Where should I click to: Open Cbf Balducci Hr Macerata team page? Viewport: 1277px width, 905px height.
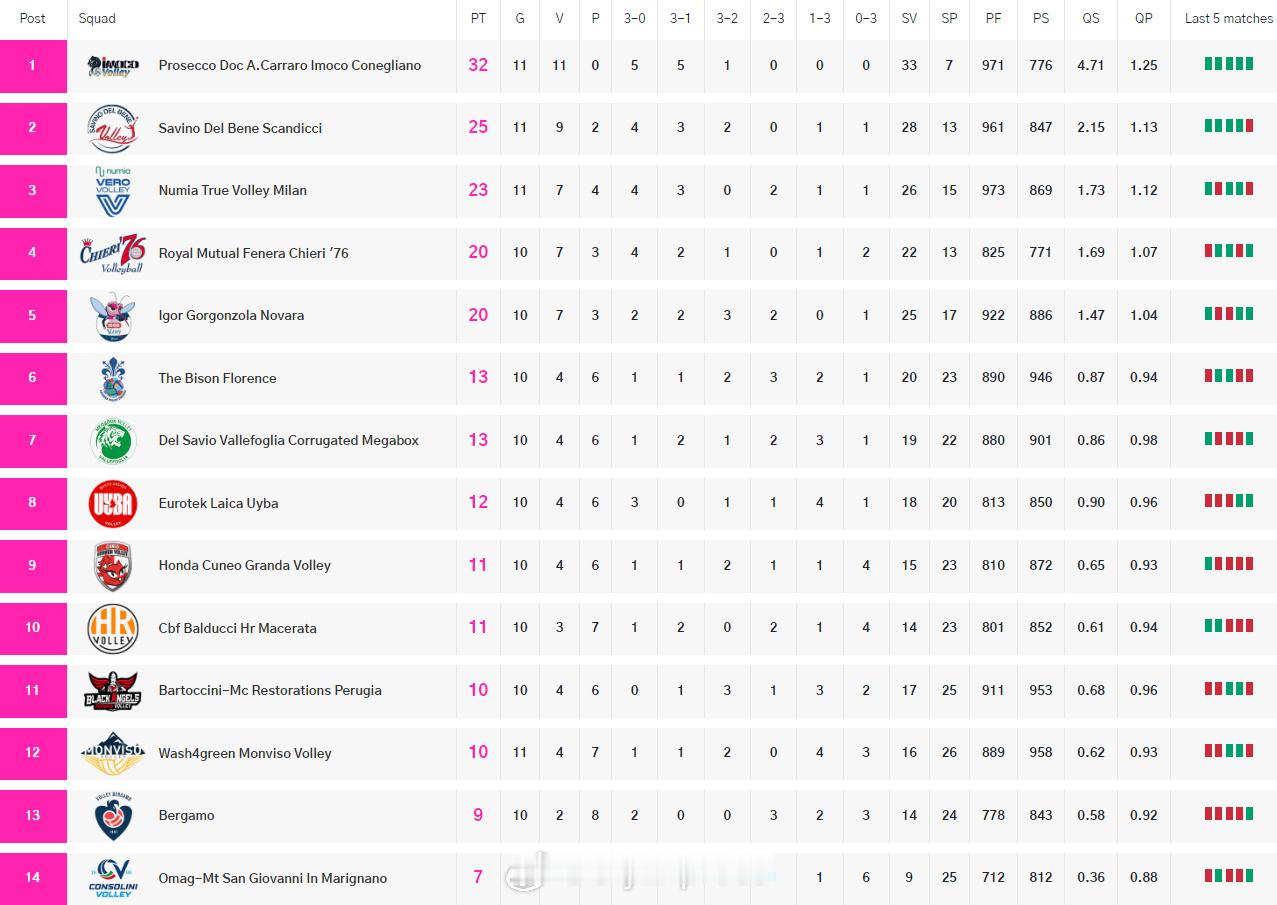coord(237,628)
